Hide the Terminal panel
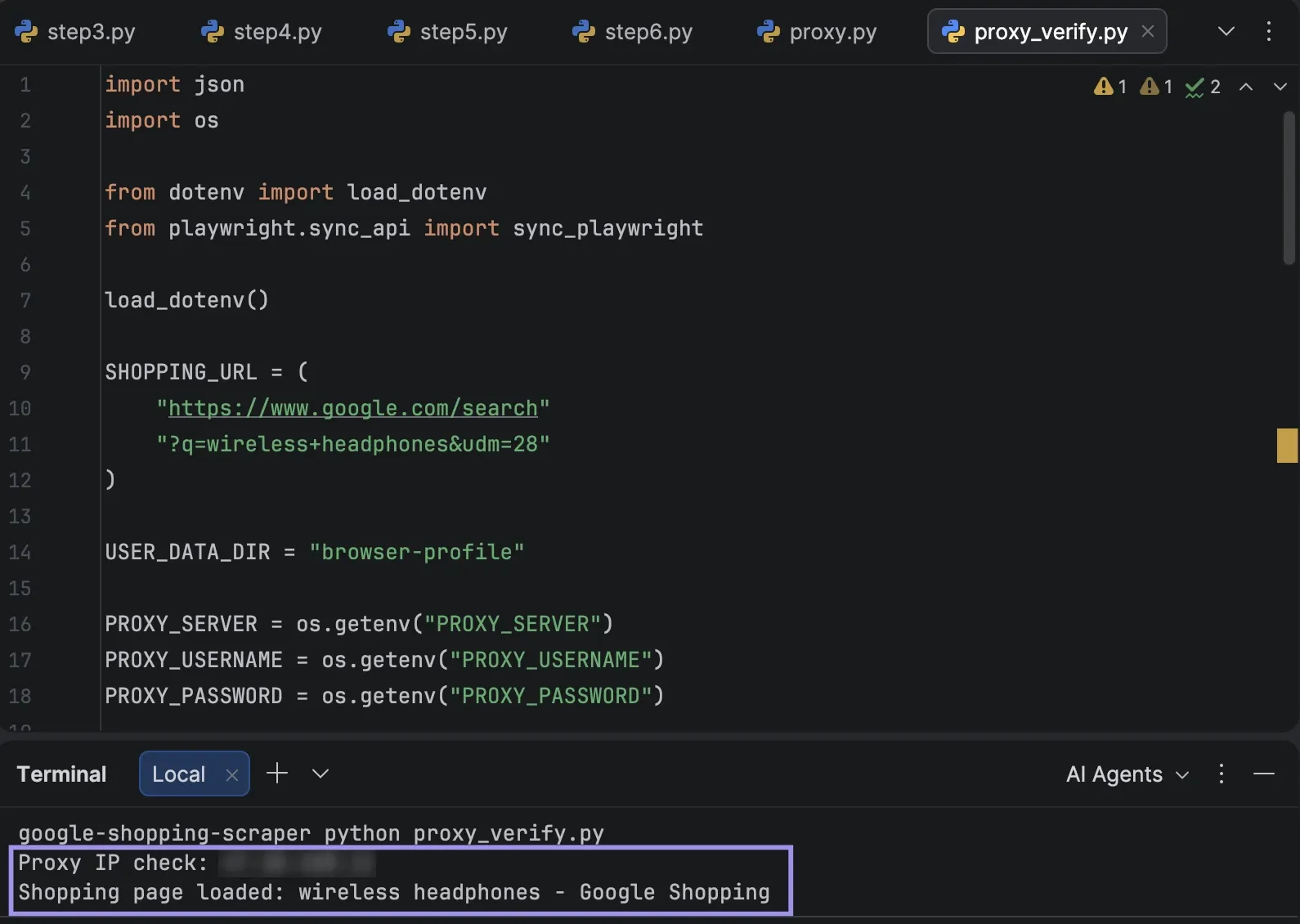Image resolution: width=1300 pixels, height=924 pixels. pyautogui.click(x=1264, y=774)
